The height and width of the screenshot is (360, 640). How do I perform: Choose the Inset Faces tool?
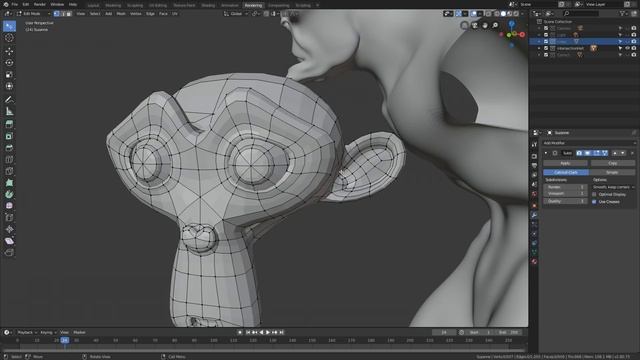(9, 136)
